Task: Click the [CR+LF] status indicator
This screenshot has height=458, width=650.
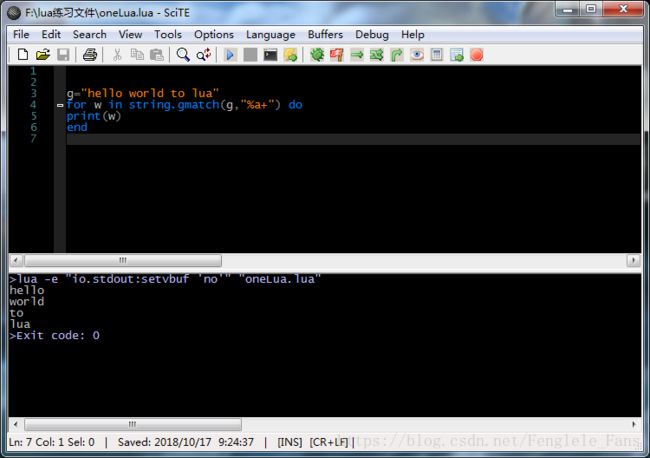Action: click(x=329, y=442)
